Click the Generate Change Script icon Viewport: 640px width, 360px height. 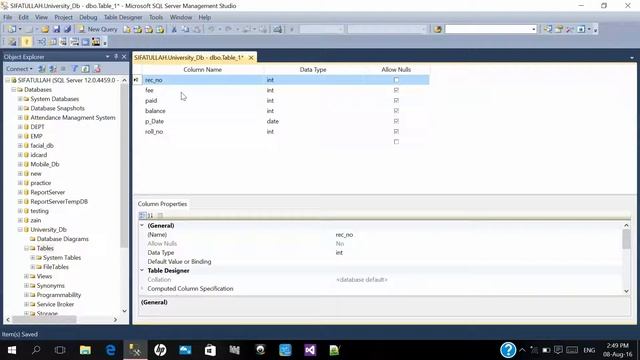tap(12, 42)
